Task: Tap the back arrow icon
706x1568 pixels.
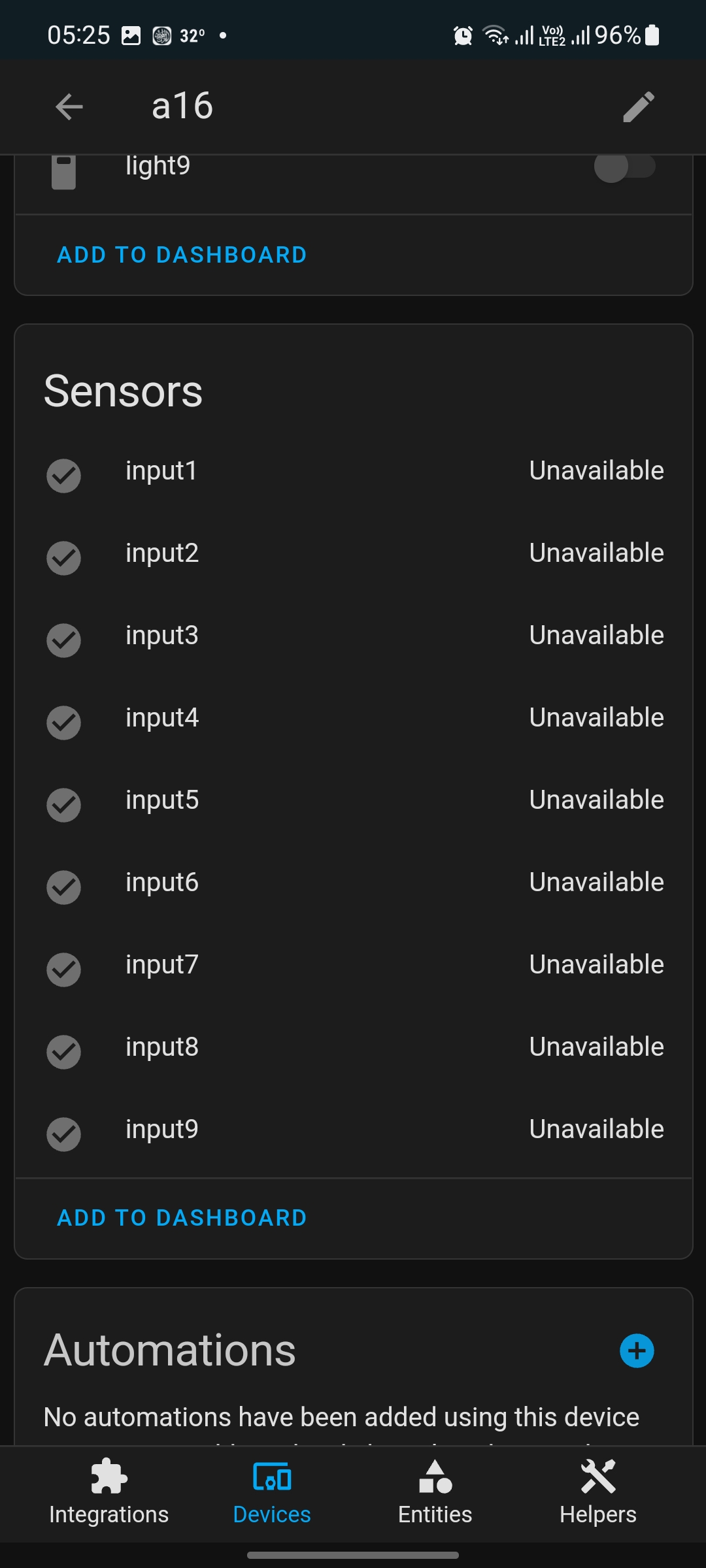Action: [x=69, y=106]
